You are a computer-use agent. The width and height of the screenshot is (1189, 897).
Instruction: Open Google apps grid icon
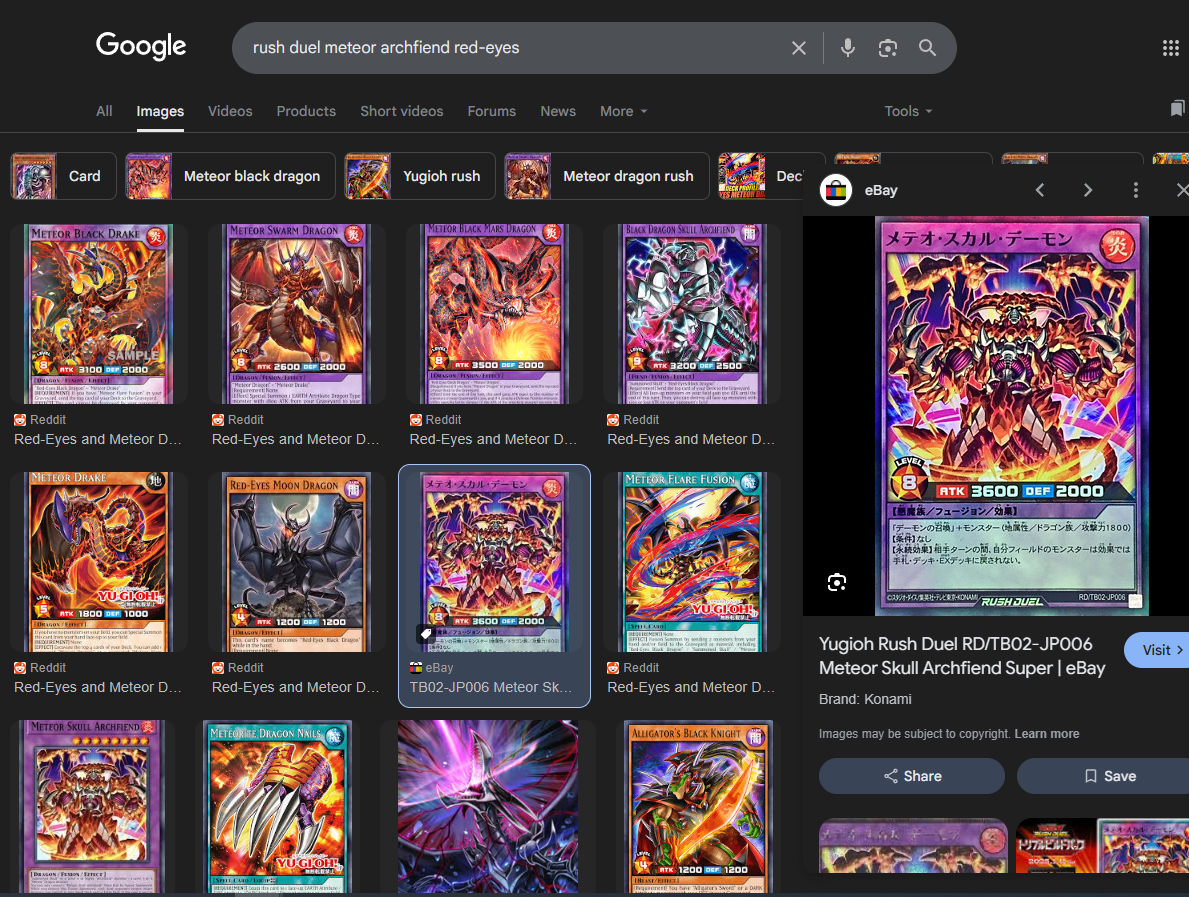[1170, 49]
